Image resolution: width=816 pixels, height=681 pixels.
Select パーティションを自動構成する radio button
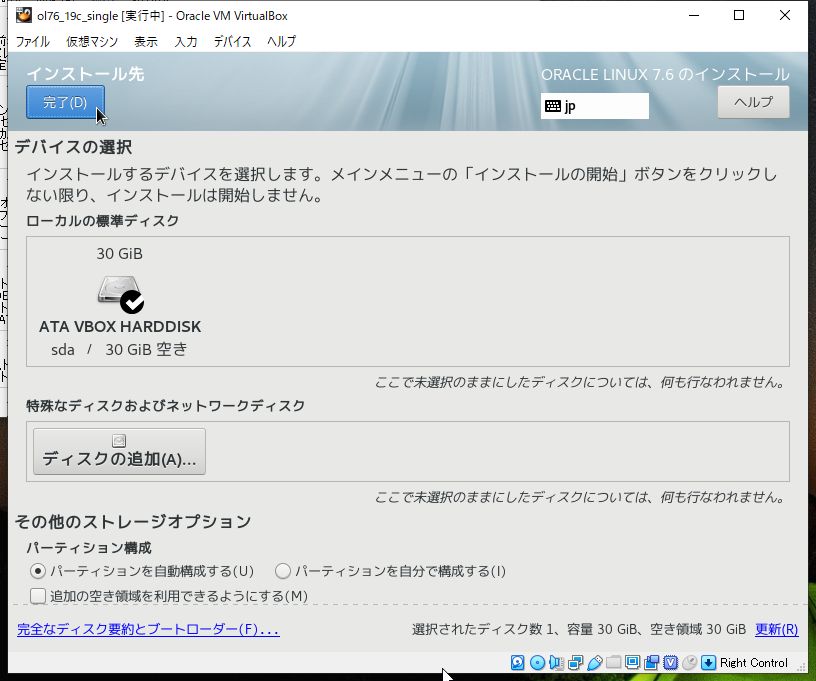(37, 571)
